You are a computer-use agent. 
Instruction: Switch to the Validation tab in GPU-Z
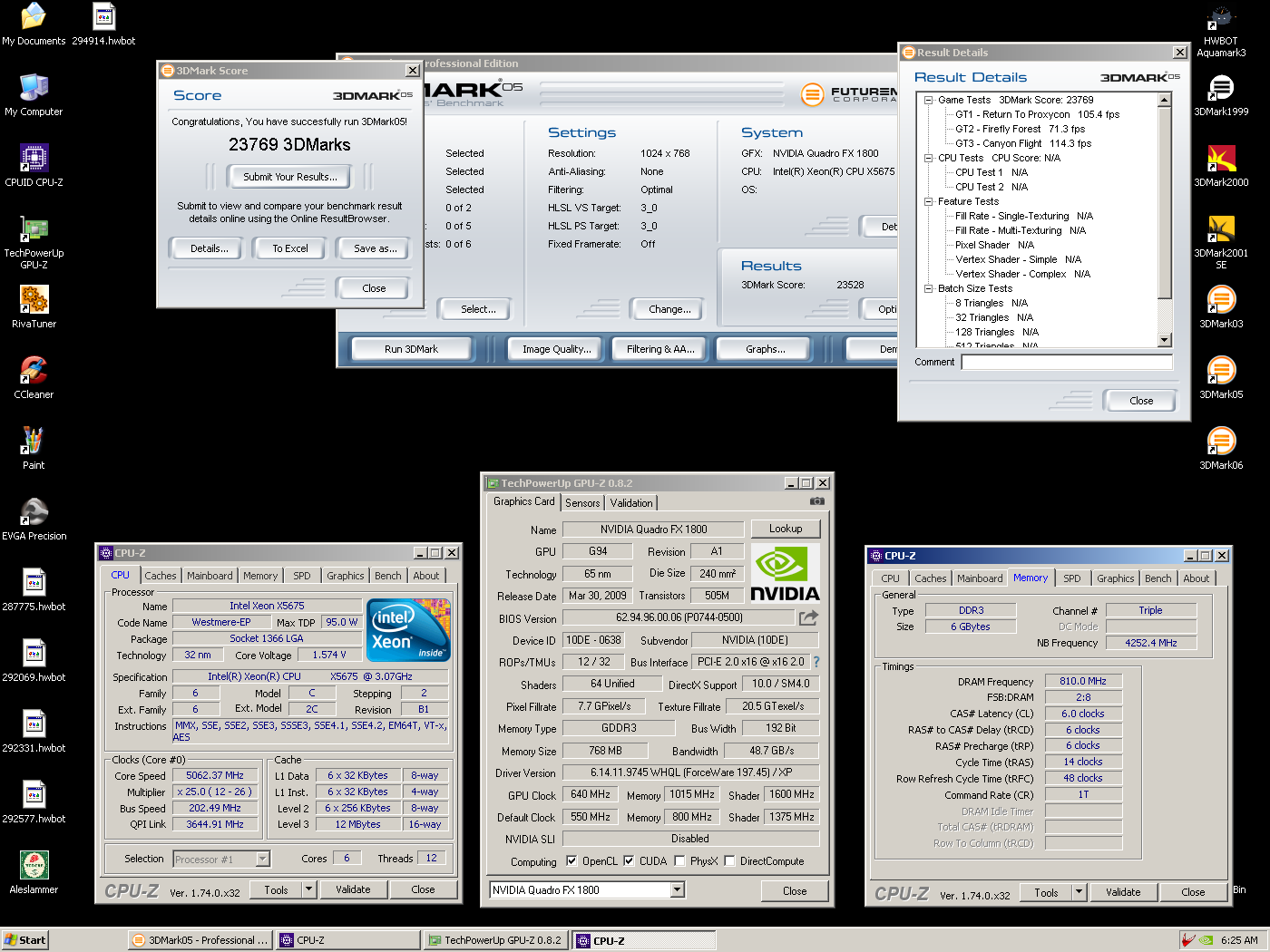coord(631,503)
